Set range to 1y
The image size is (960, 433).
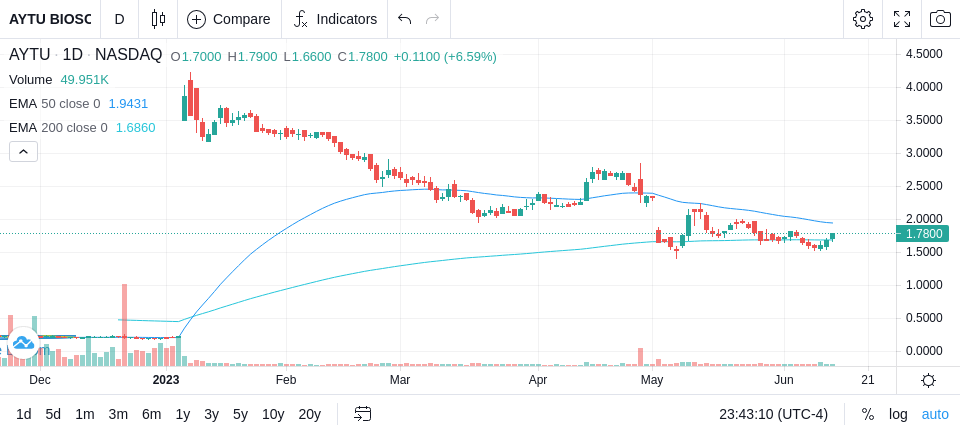(x=182, y=415)
